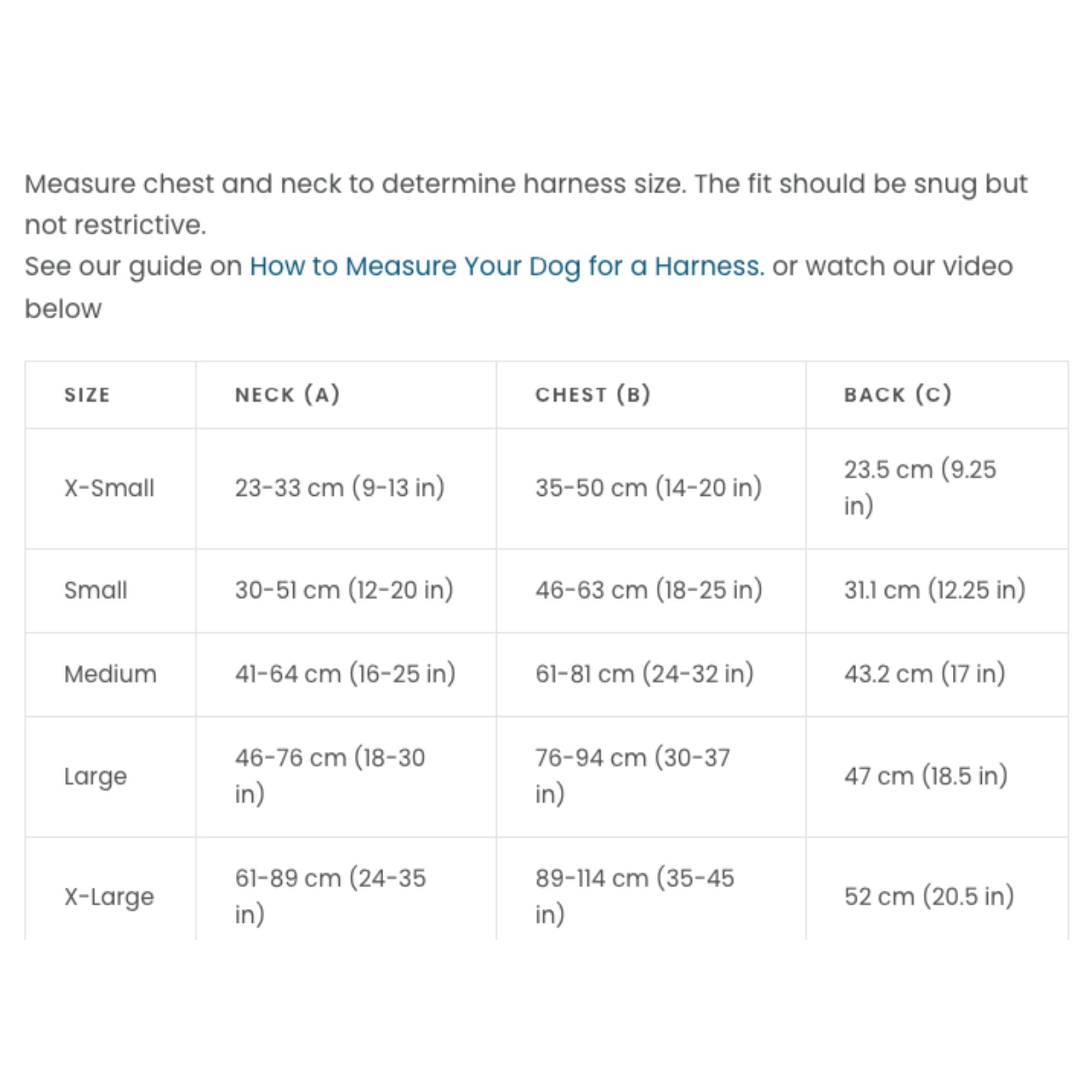This screenshot has height=1092, width=1092.
Task: Click the NECK (A) column header
Action: pos(288,395)
